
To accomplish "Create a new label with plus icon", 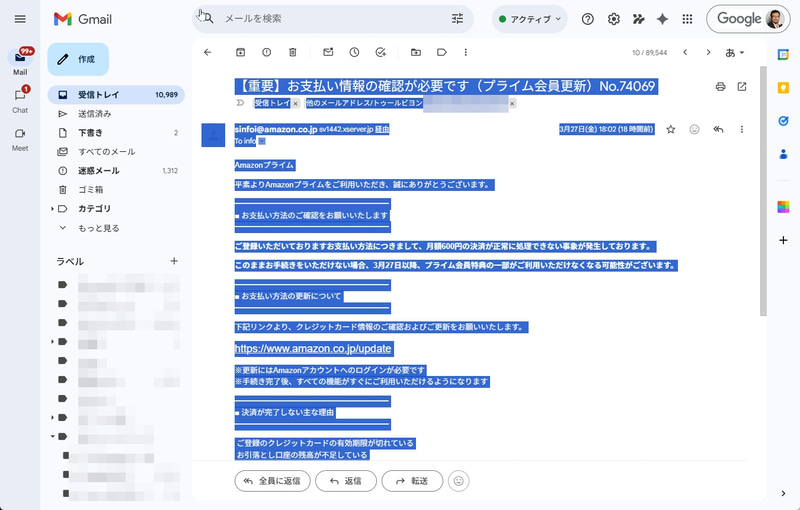I will [x=174, y=261].
